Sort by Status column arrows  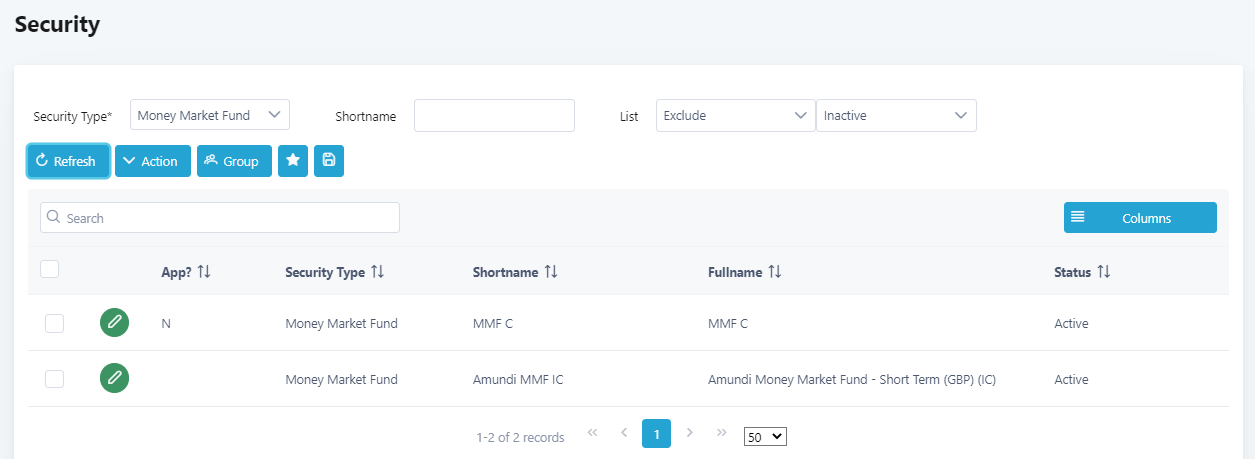[1104, 272]
